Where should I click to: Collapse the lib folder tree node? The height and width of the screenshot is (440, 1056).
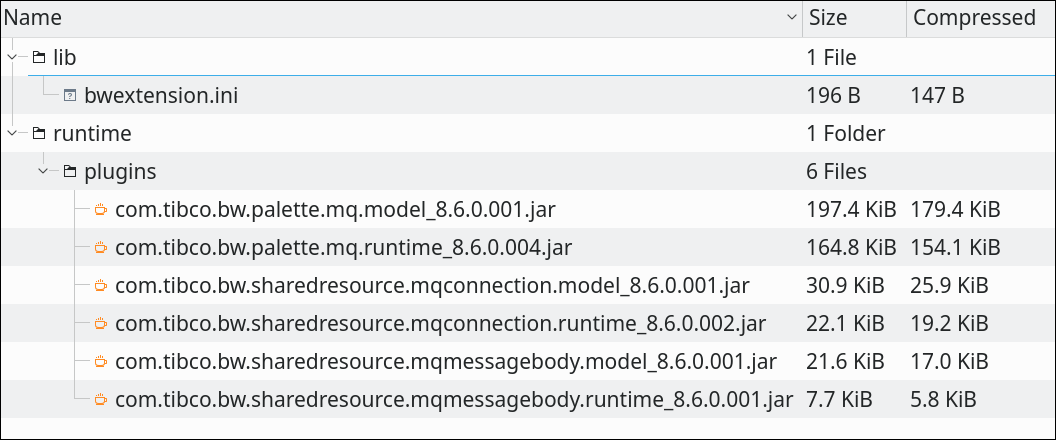tap(11, 58)
